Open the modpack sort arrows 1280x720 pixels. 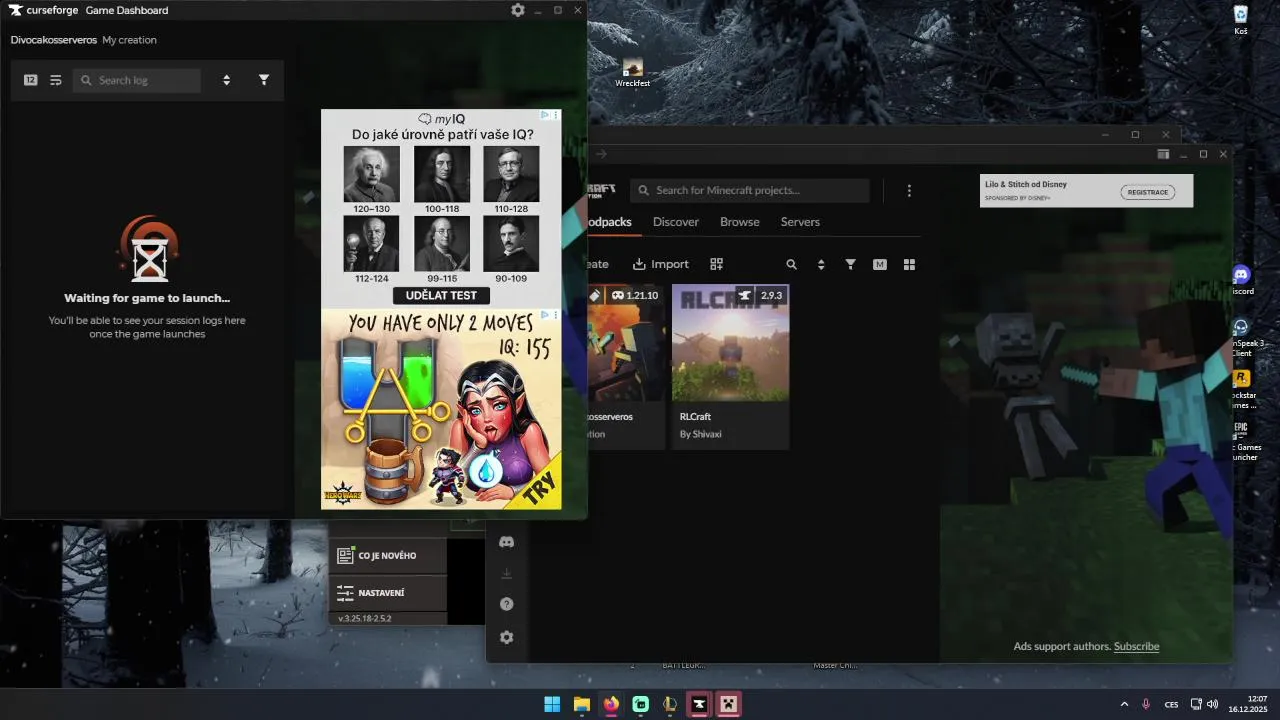click(821, 264)
